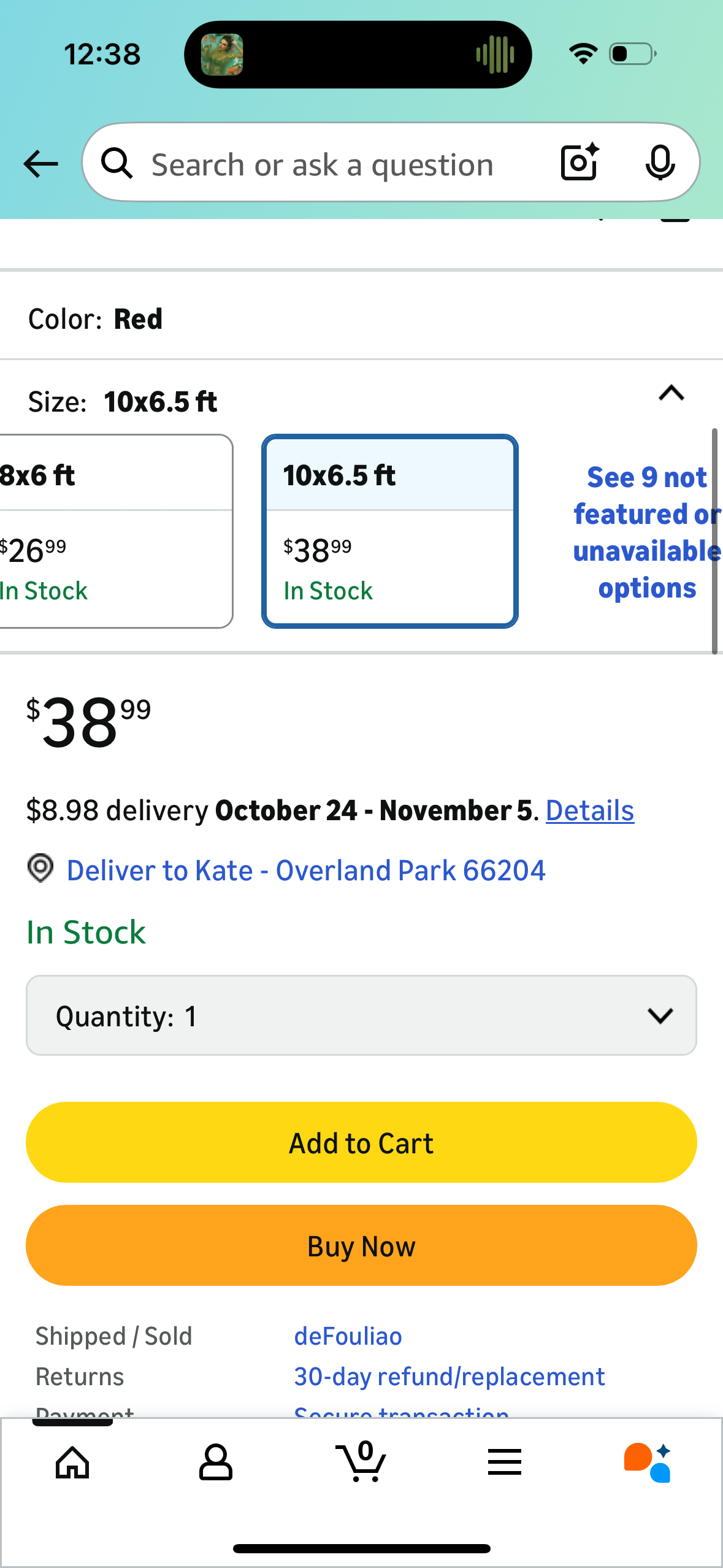This screenshot has width=723, height=1568.
Task: Open the shopping cart icon
Action: 361,1462
